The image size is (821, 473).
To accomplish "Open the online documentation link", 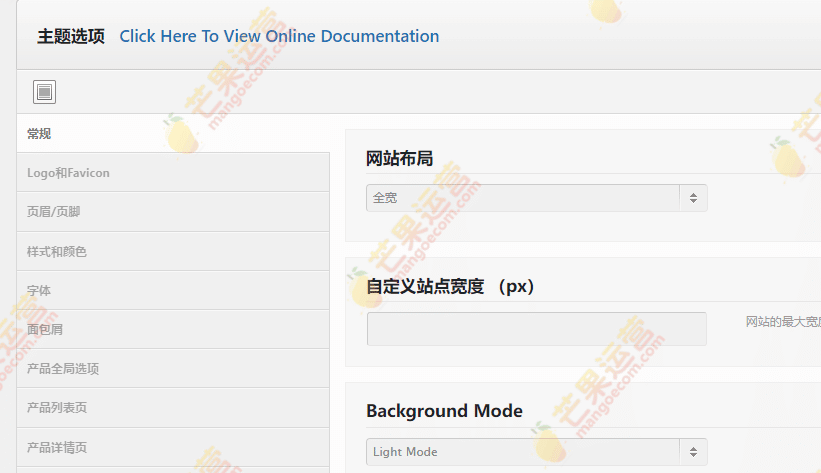I will coord(279,36).
